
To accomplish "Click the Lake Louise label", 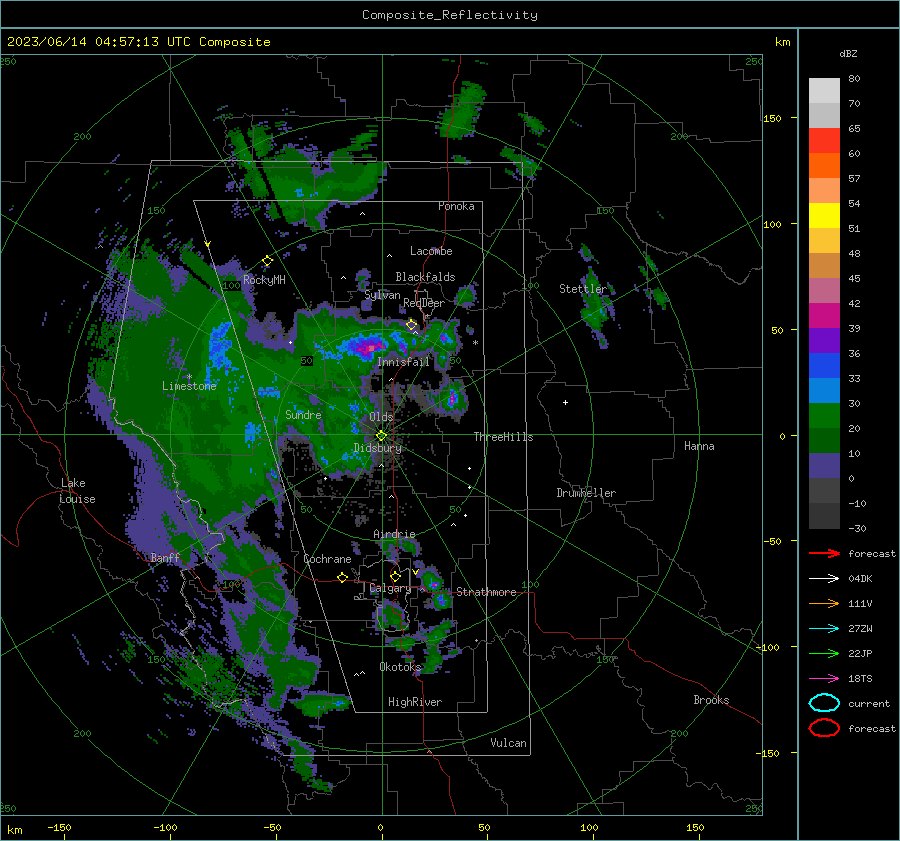I will pos(77,491).
